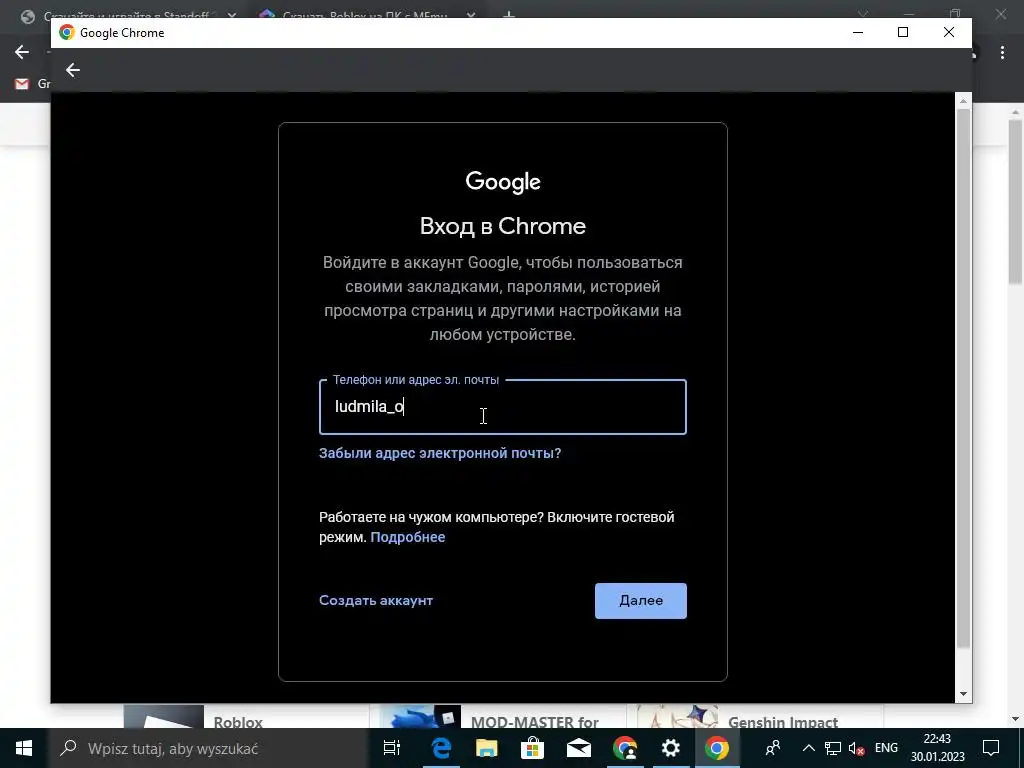Image resolution: width=1024 pixels, height=768 pixels.
Task: Open People icon in system tray
Action: pos(773,748)
